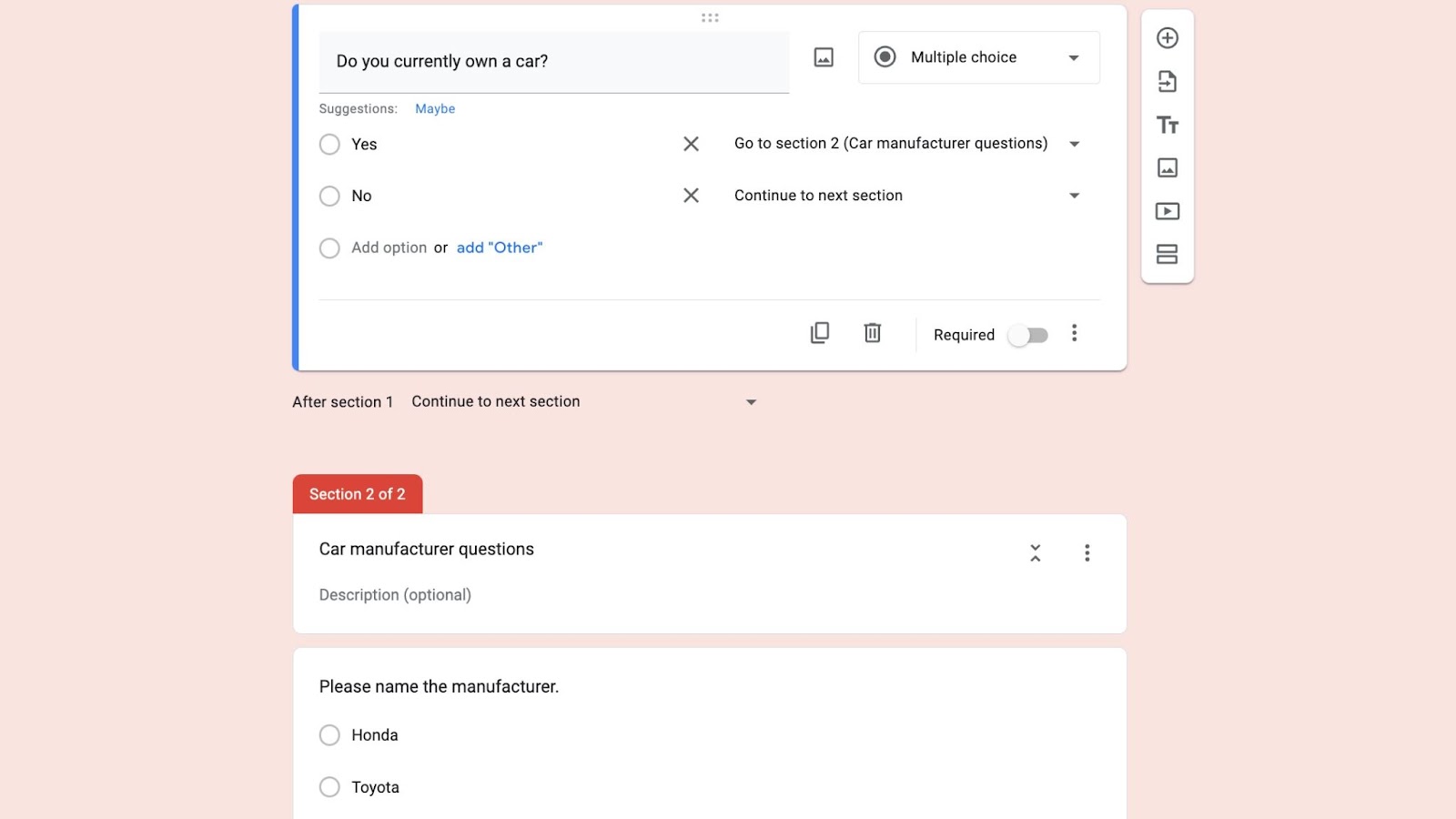Add a title and description block
1456x819 pixels.
coord(1168,125)
